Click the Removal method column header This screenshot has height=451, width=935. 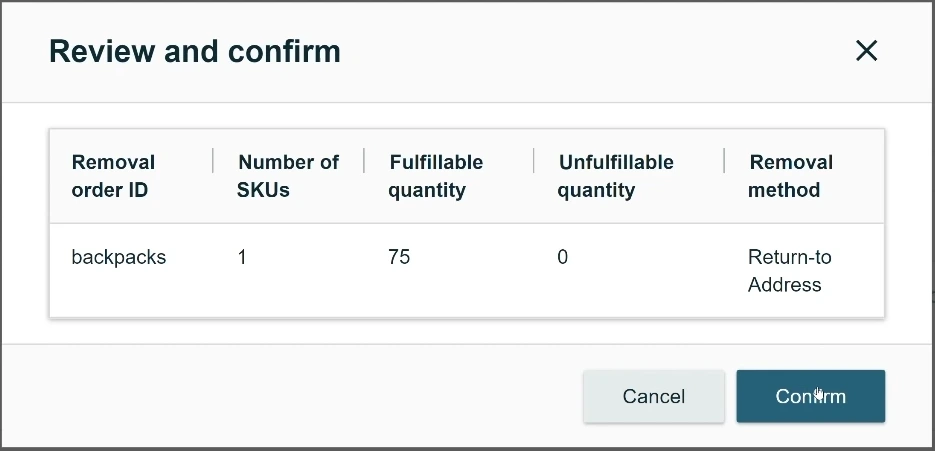point(790,176)
